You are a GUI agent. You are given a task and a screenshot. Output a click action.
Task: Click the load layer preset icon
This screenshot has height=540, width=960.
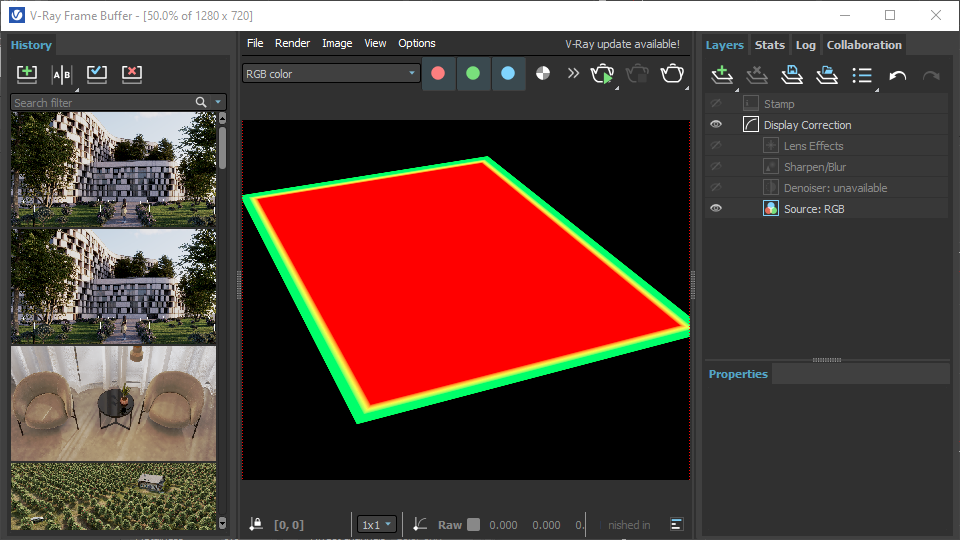(x=826, y=75)
